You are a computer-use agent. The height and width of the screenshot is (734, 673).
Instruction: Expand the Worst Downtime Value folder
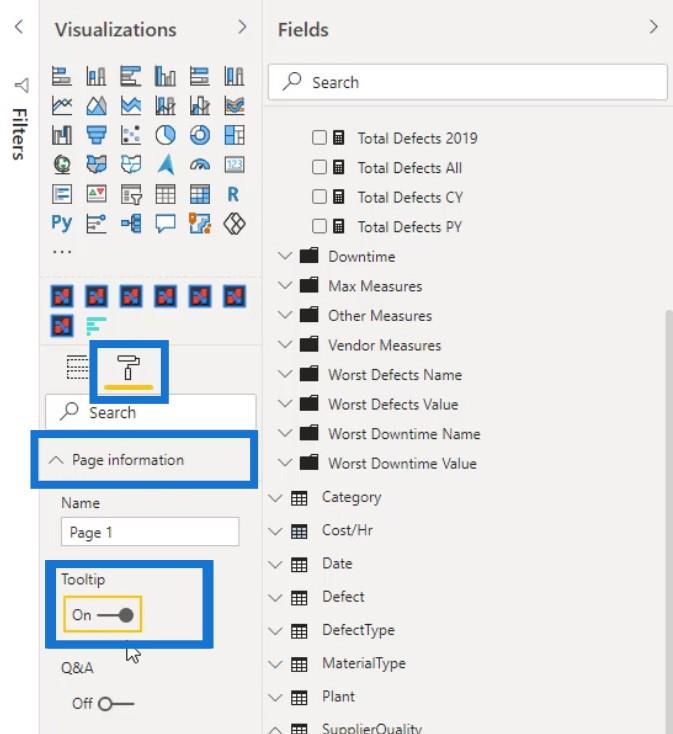point(285,463)
